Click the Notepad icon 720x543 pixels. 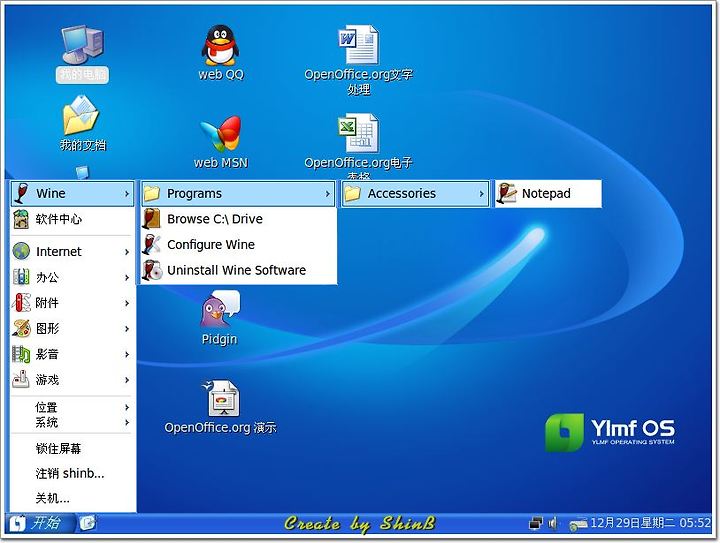tap(506, 193)
